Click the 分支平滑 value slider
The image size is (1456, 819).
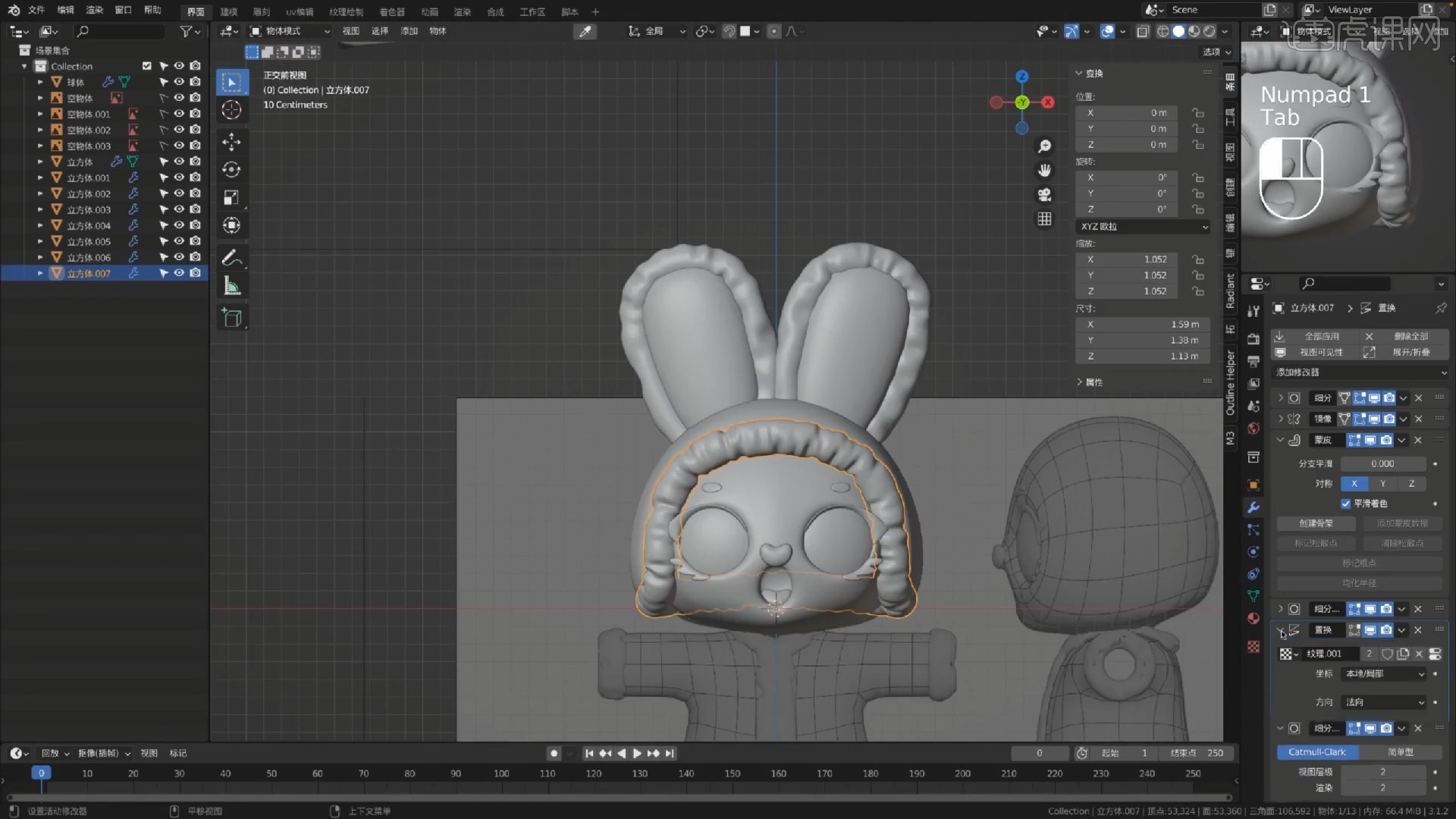[x=1383, y=463]
